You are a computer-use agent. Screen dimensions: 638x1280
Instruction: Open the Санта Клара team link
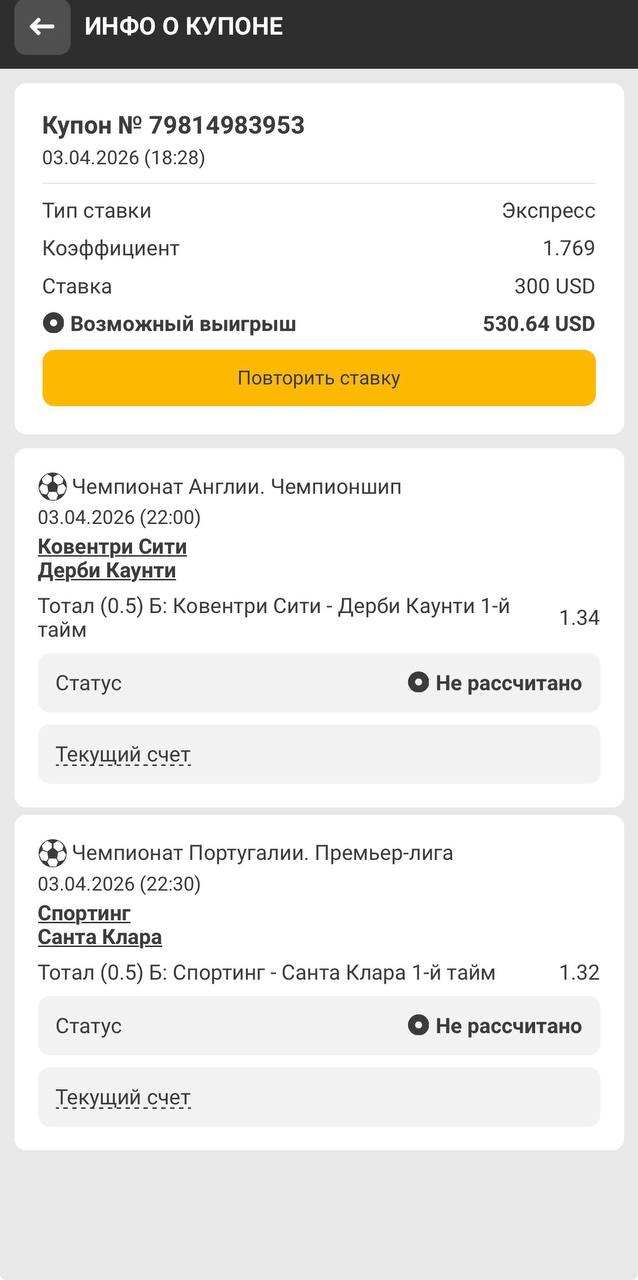pos(100,937)
